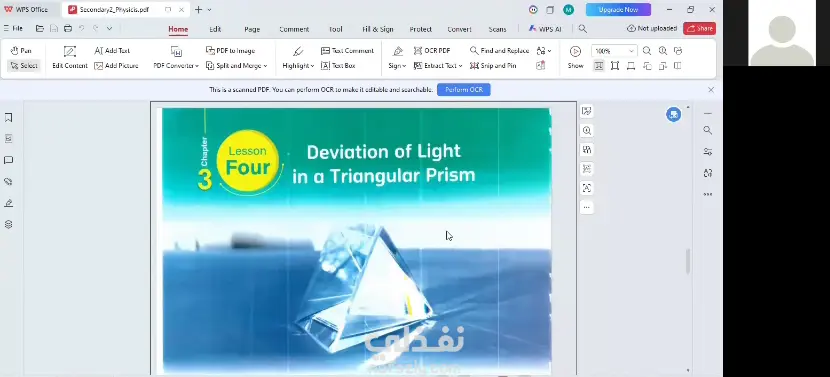Click the user account avatar M
The width and height of the screenshot is (830, 377).
pos(569,10)
